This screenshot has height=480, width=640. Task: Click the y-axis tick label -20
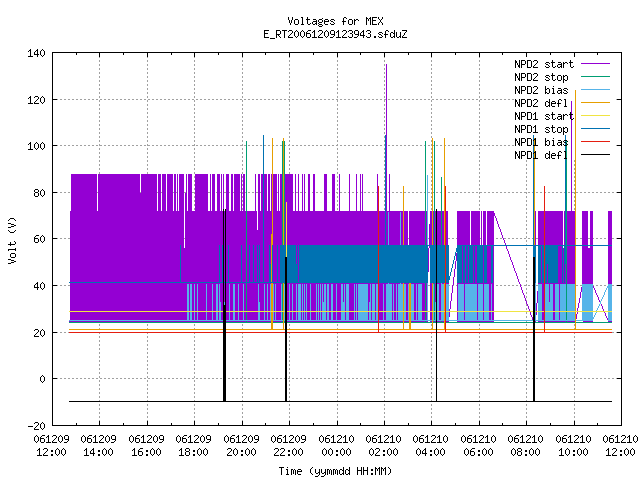[36, 426]
